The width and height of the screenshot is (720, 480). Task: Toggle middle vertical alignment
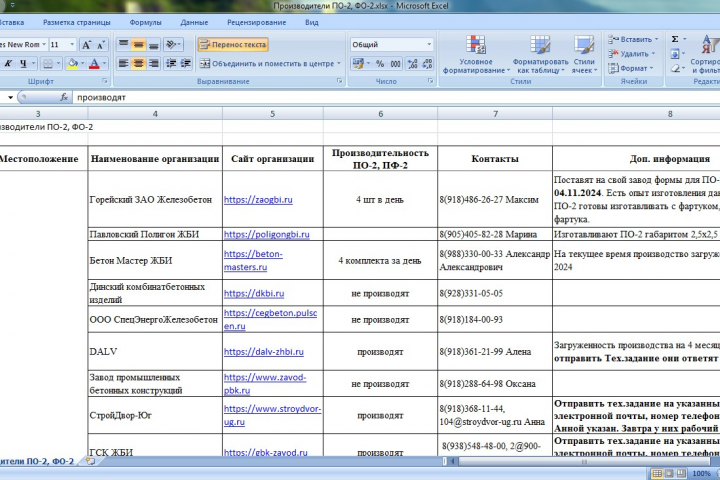tap(138, 45)
